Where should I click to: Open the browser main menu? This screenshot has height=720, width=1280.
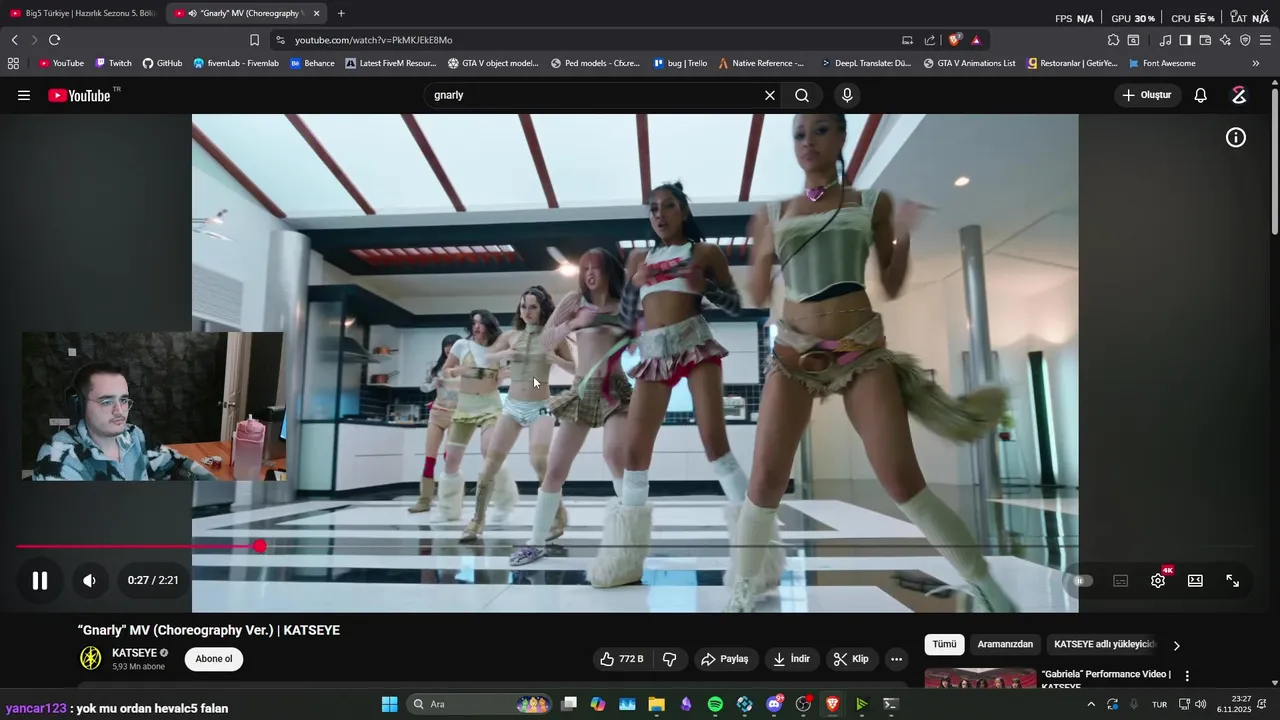tap(1265, 40)
